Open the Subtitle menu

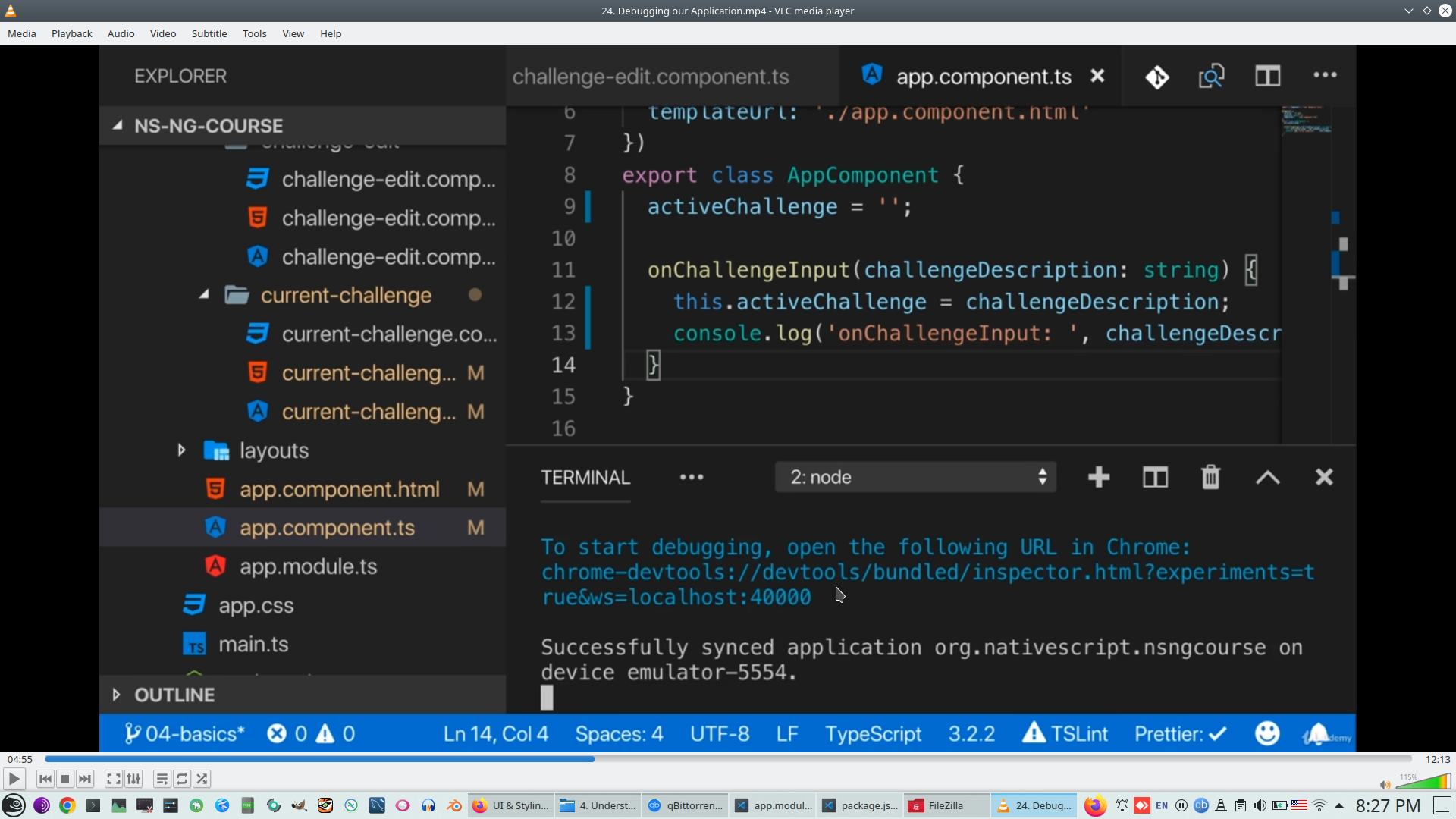[209, 33]
